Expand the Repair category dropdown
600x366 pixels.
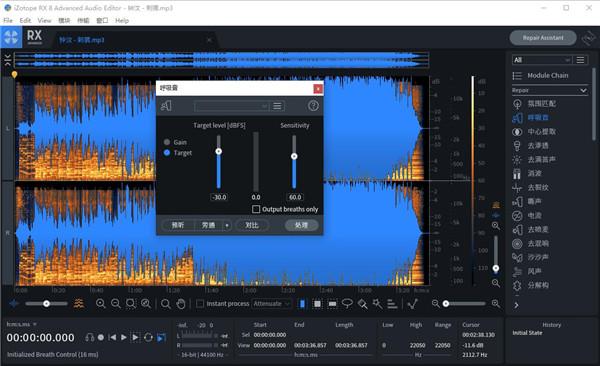tap(549, 90)
